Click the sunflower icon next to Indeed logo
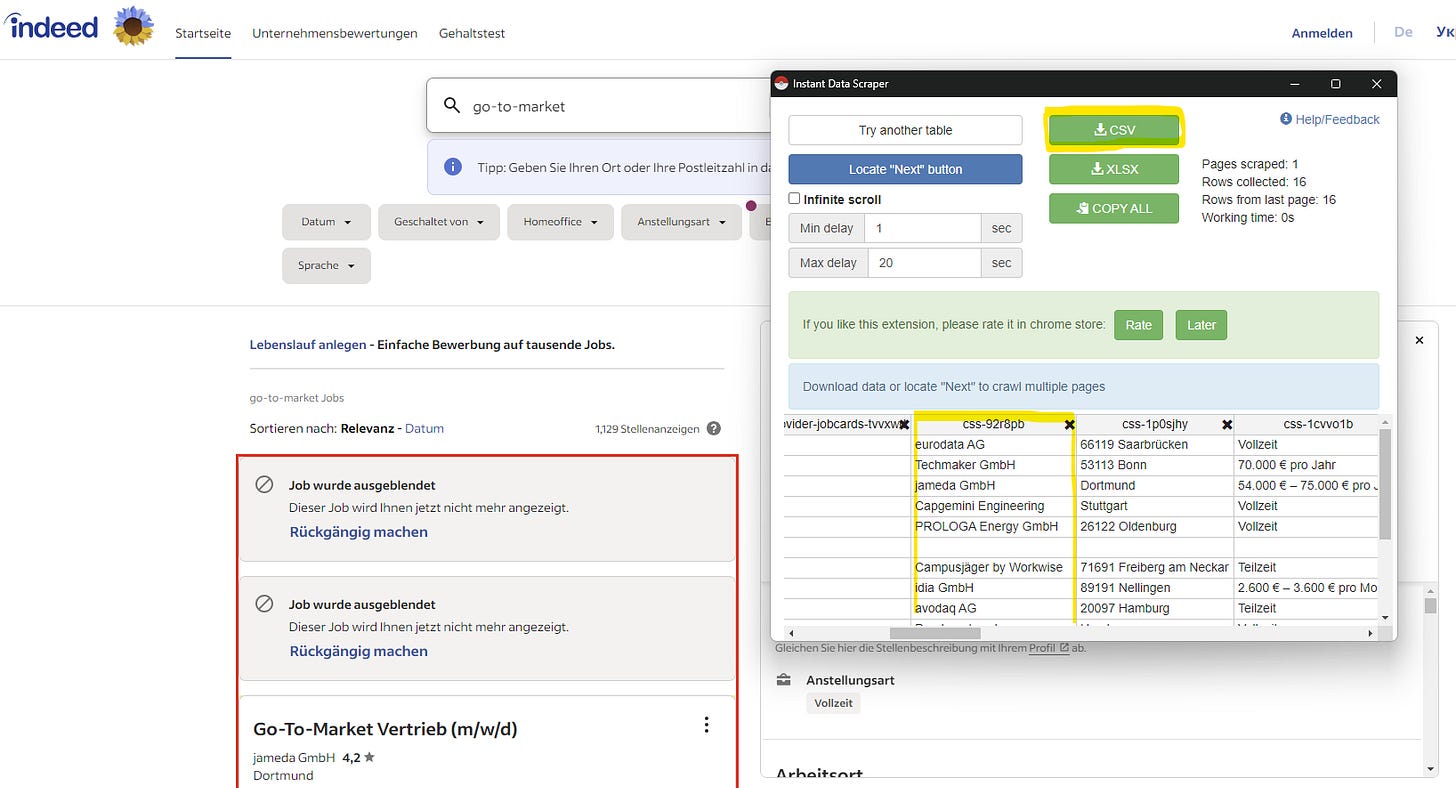Viewport: 1456px width, 788px height. coord(133,26)
